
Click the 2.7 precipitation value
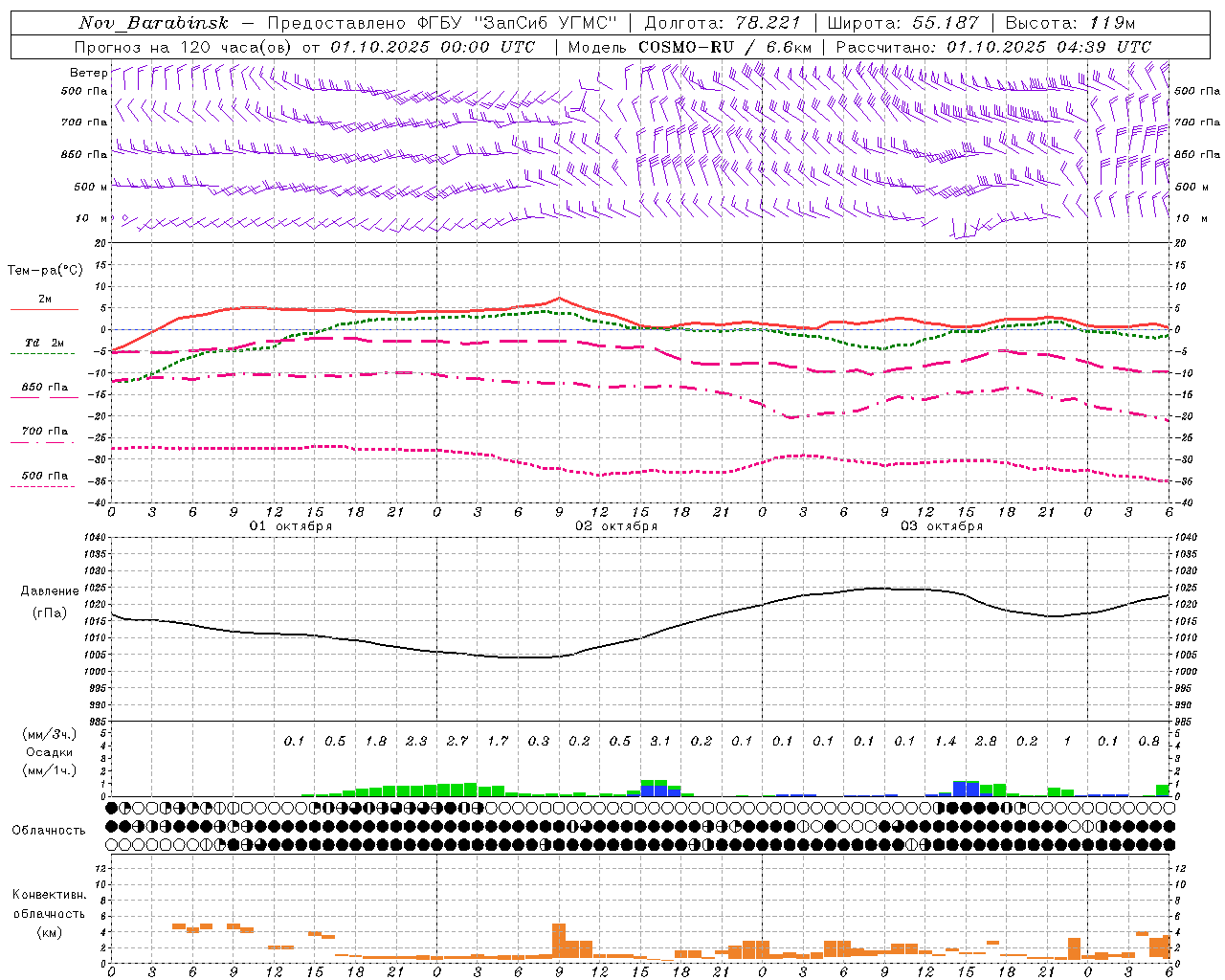point(457,741)
